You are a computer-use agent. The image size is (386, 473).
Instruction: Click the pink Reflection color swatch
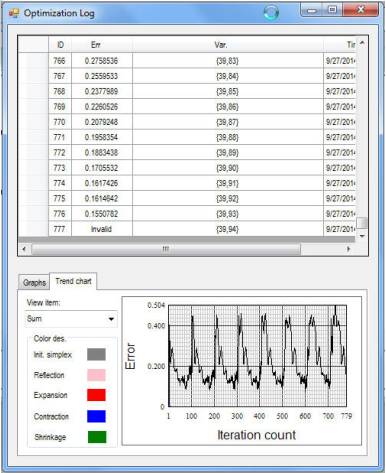click(x=96, y=375)
